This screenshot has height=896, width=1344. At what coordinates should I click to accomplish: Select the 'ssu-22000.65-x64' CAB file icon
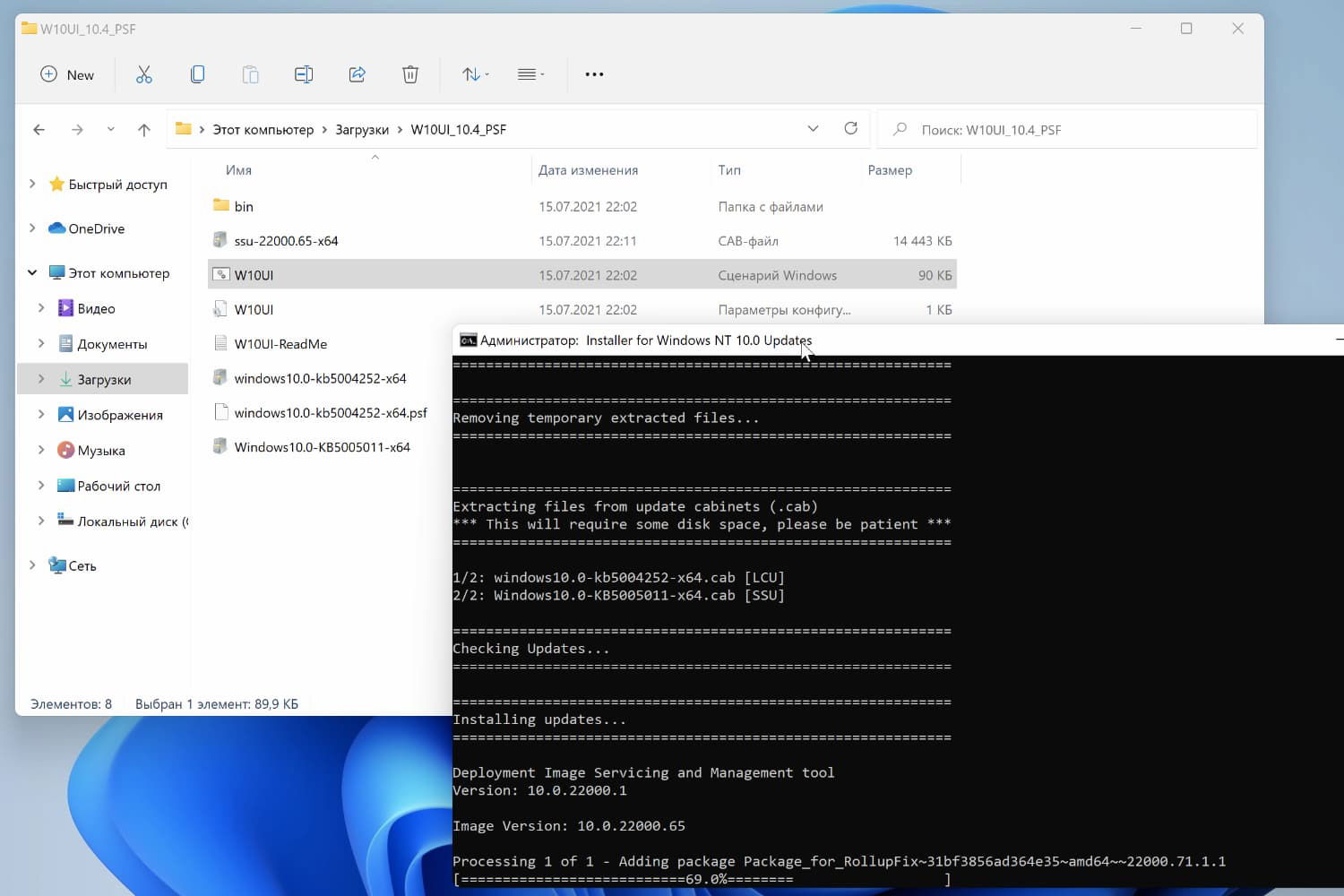tap(220, 239)
